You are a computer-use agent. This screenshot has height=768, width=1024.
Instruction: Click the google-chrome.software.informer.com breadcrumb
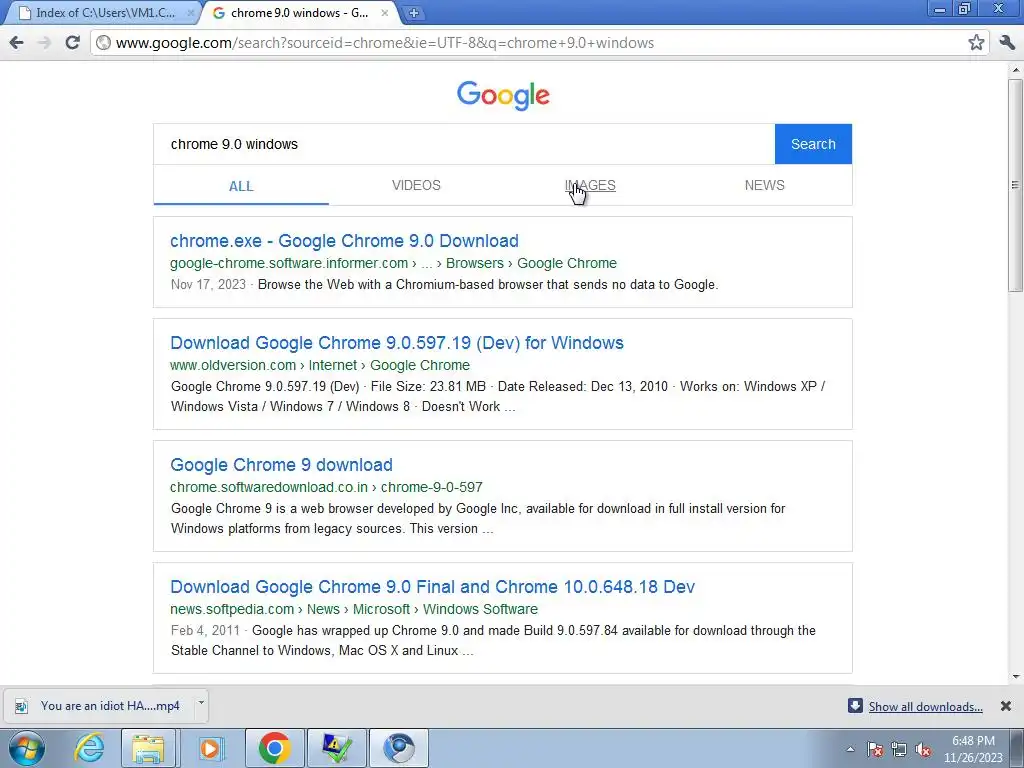coord(289,263)
